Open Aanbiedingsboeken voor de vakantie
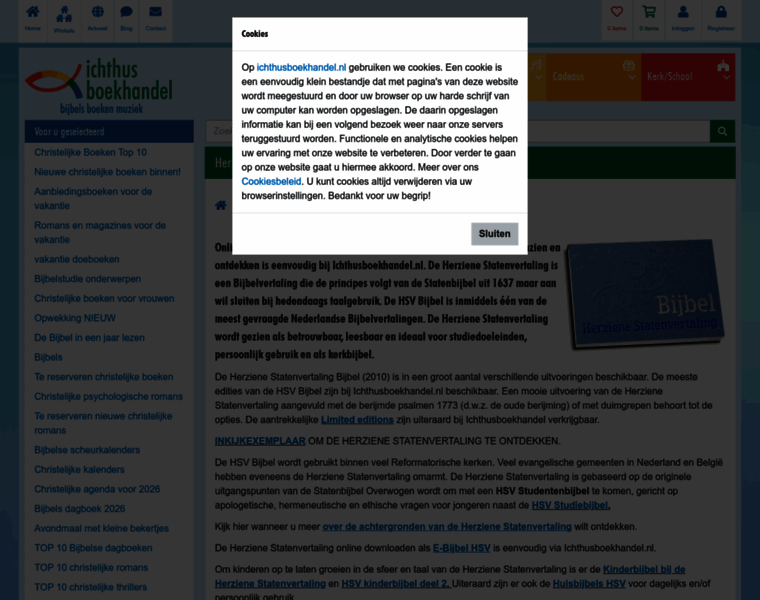The height and width of the screenshot is (600, 760). click(x=93, y=198)
